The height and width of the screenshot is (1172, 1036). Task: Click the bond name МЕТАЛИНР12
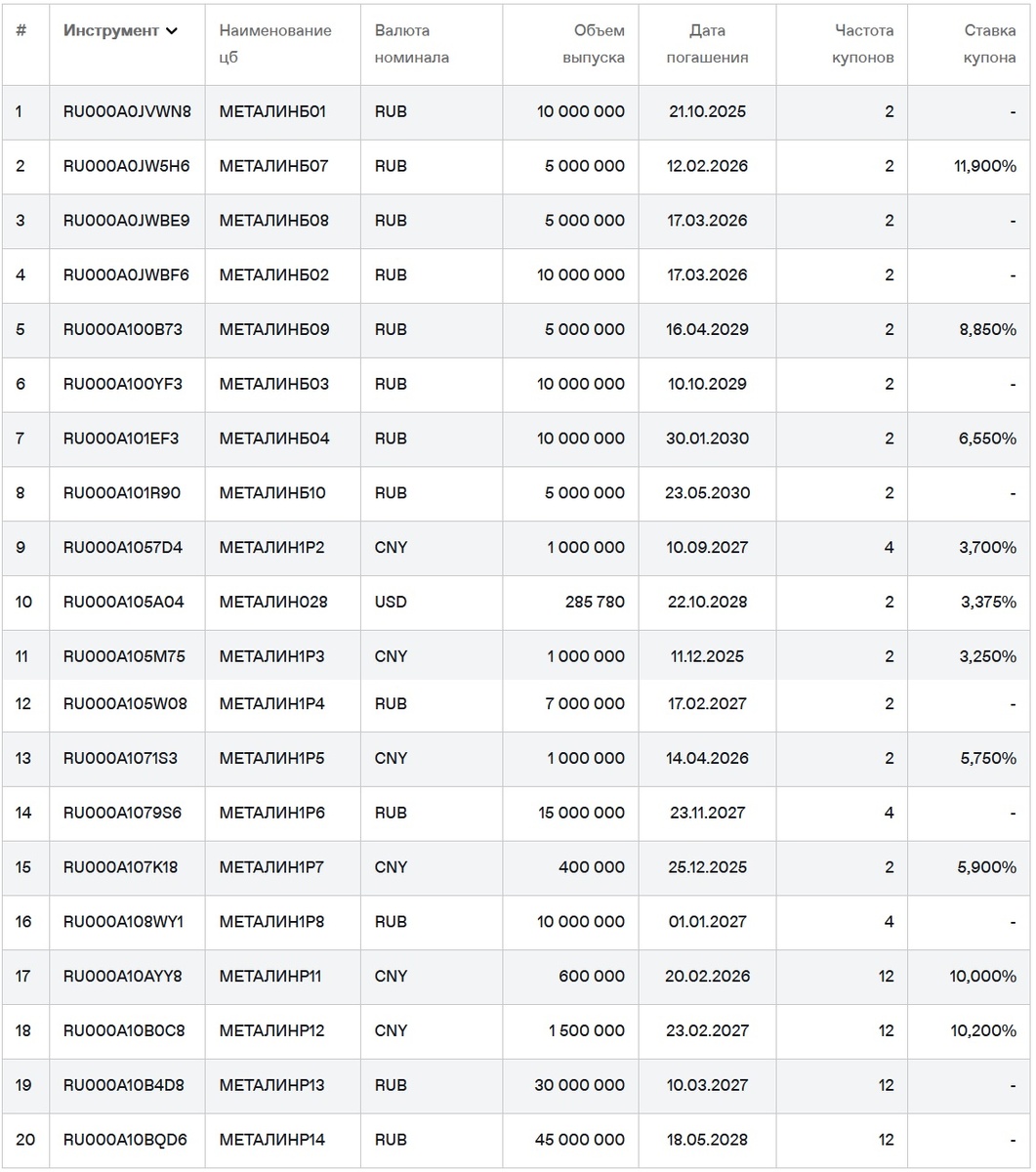pyautogui.click(x=272, y=1032)
